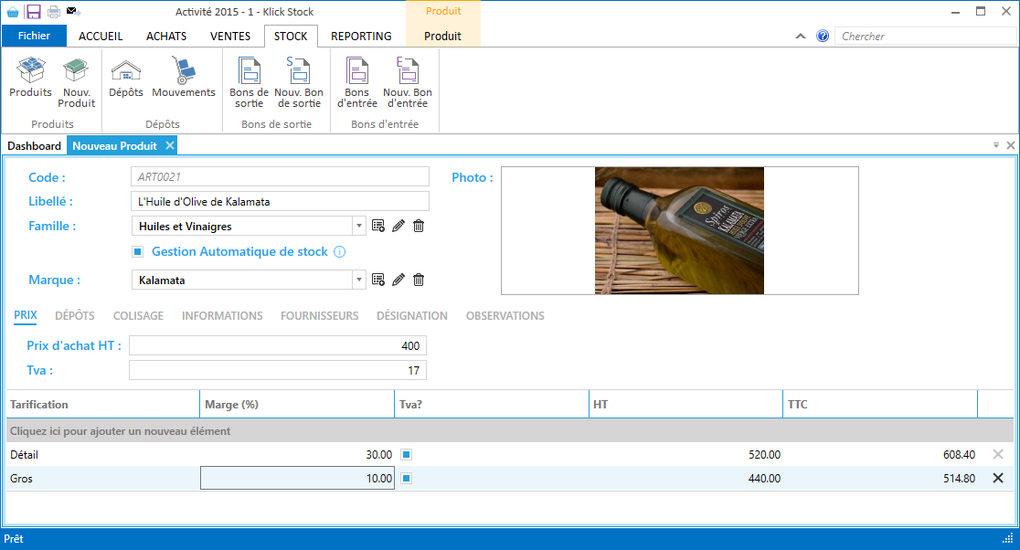This screenshot has width=1020, height=550.
Task: Select the STOCK ribbon tab
Action: tap(290, 36)
